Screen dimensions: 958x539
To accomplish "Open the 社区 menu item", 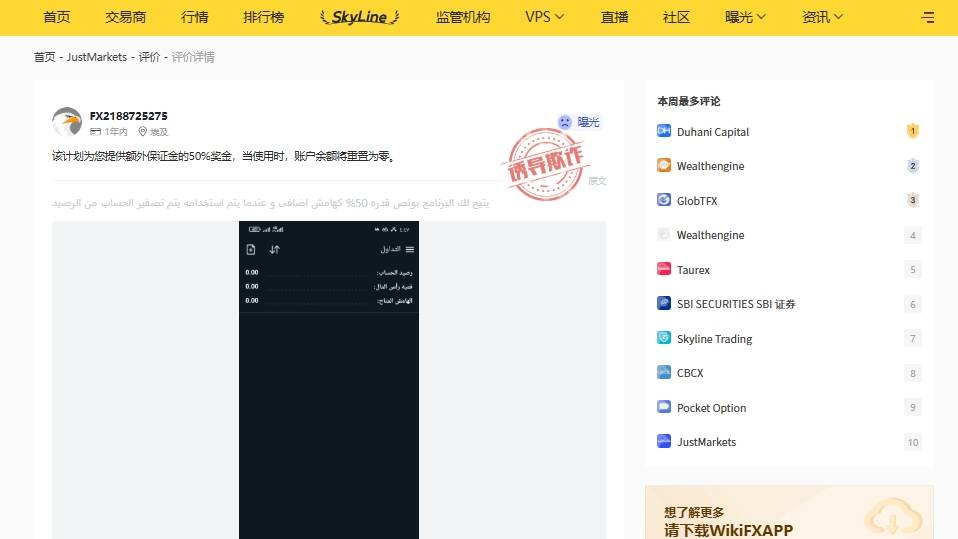I will click(x=676, y=17).
